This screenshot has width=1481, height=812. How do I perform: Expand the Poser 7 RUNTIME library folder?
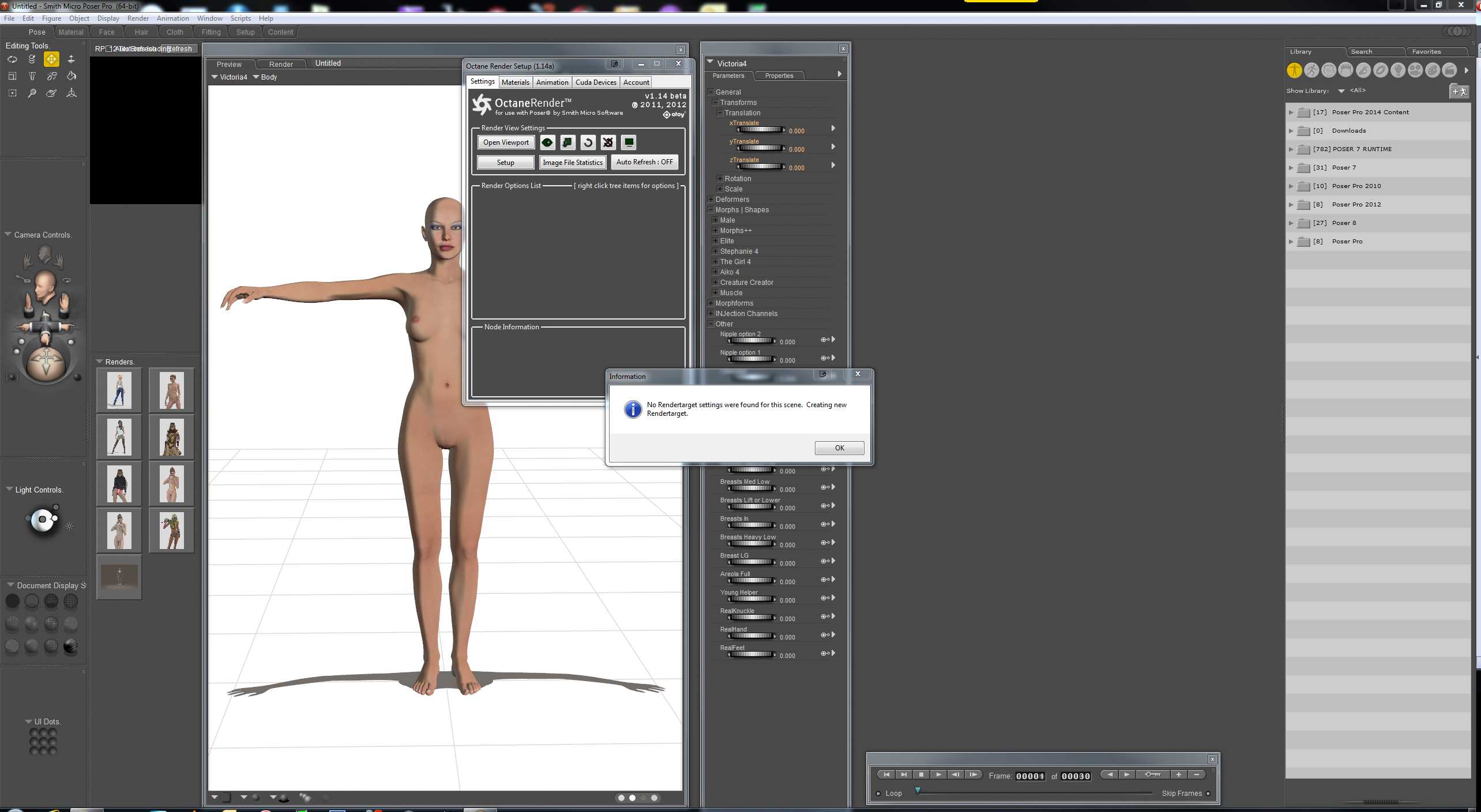click(x=1291, y=149)
